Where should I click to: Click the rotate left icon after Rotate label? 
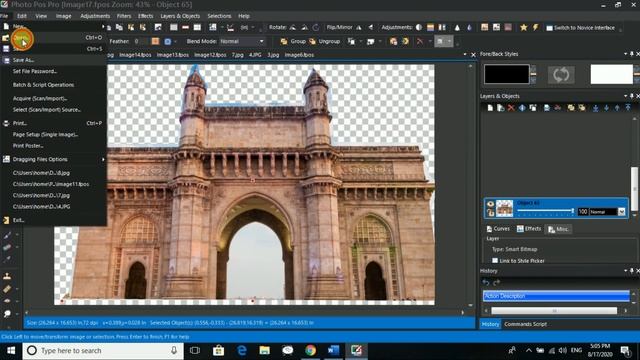pos(293,27)
